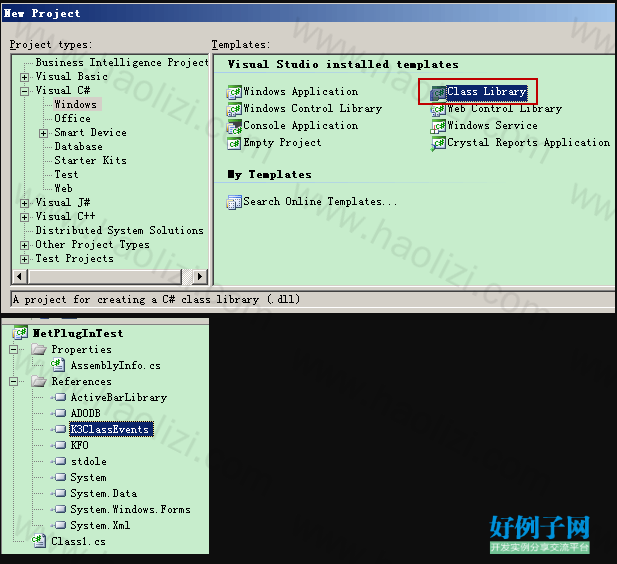
Task: Click the NetPlugInTest project icon
Action: tap(20, 333)
